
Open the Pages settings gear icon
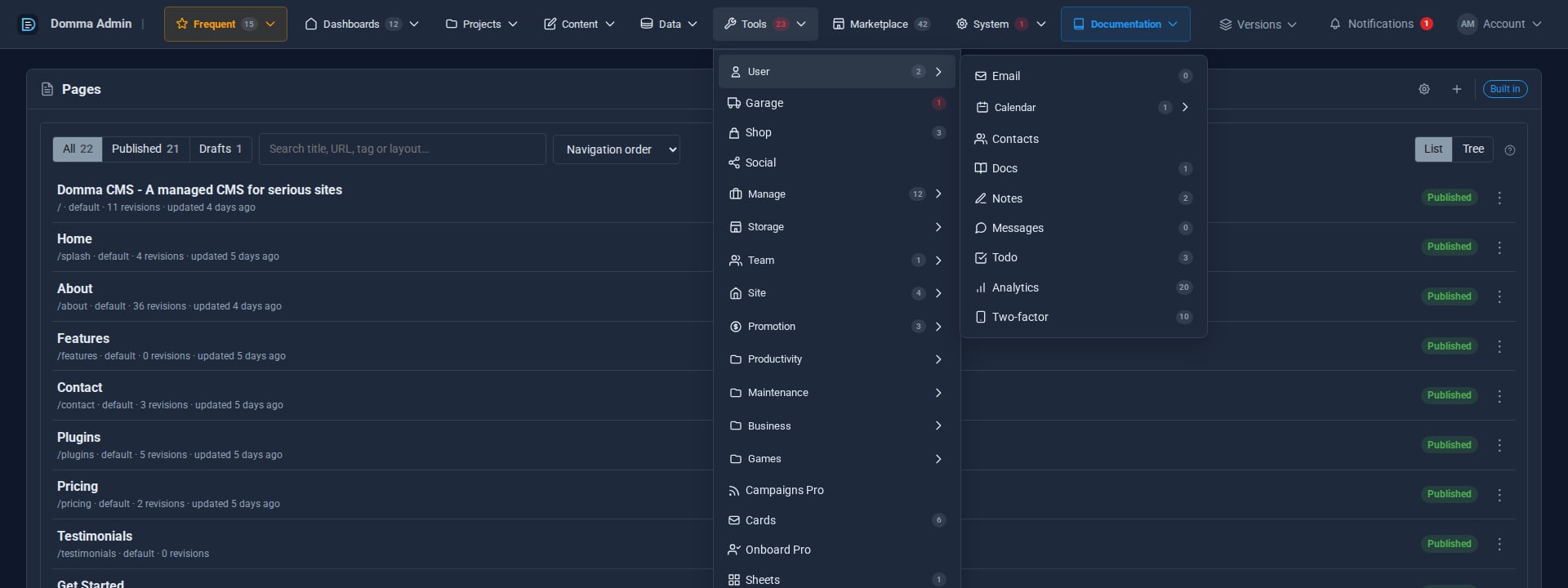tap(1424, 89)
